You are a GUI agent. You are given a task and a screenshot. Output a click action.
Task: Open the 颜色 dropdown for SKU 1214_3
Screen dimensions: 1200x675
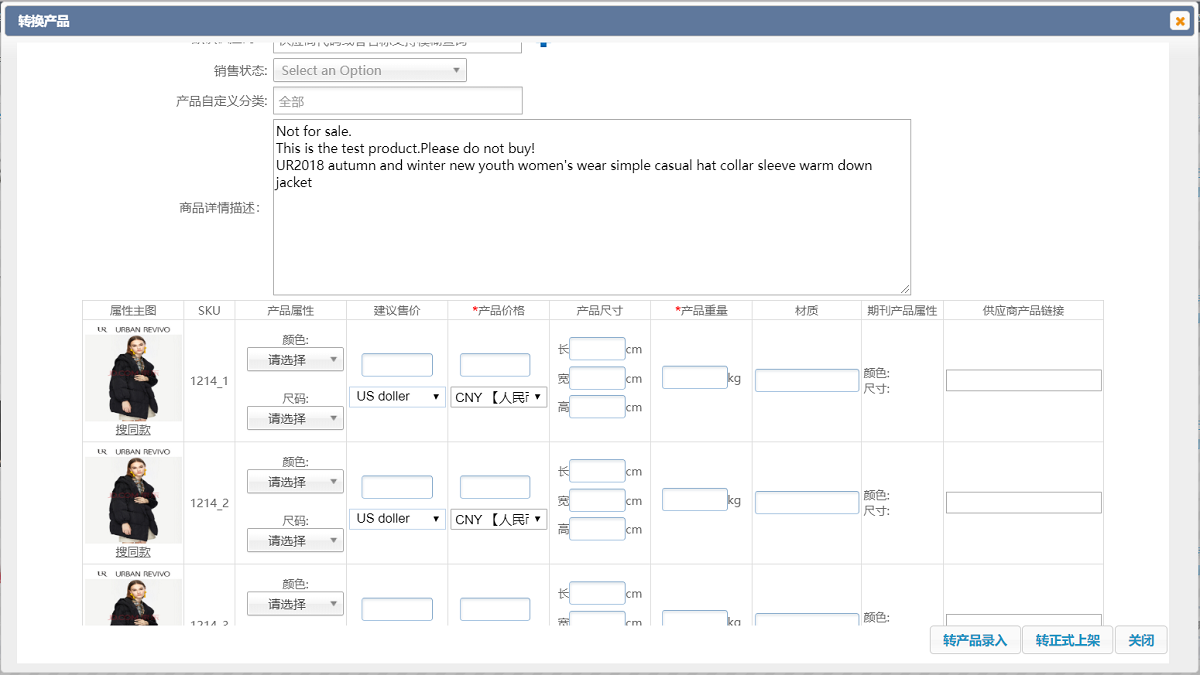click(x=295, y=603)
